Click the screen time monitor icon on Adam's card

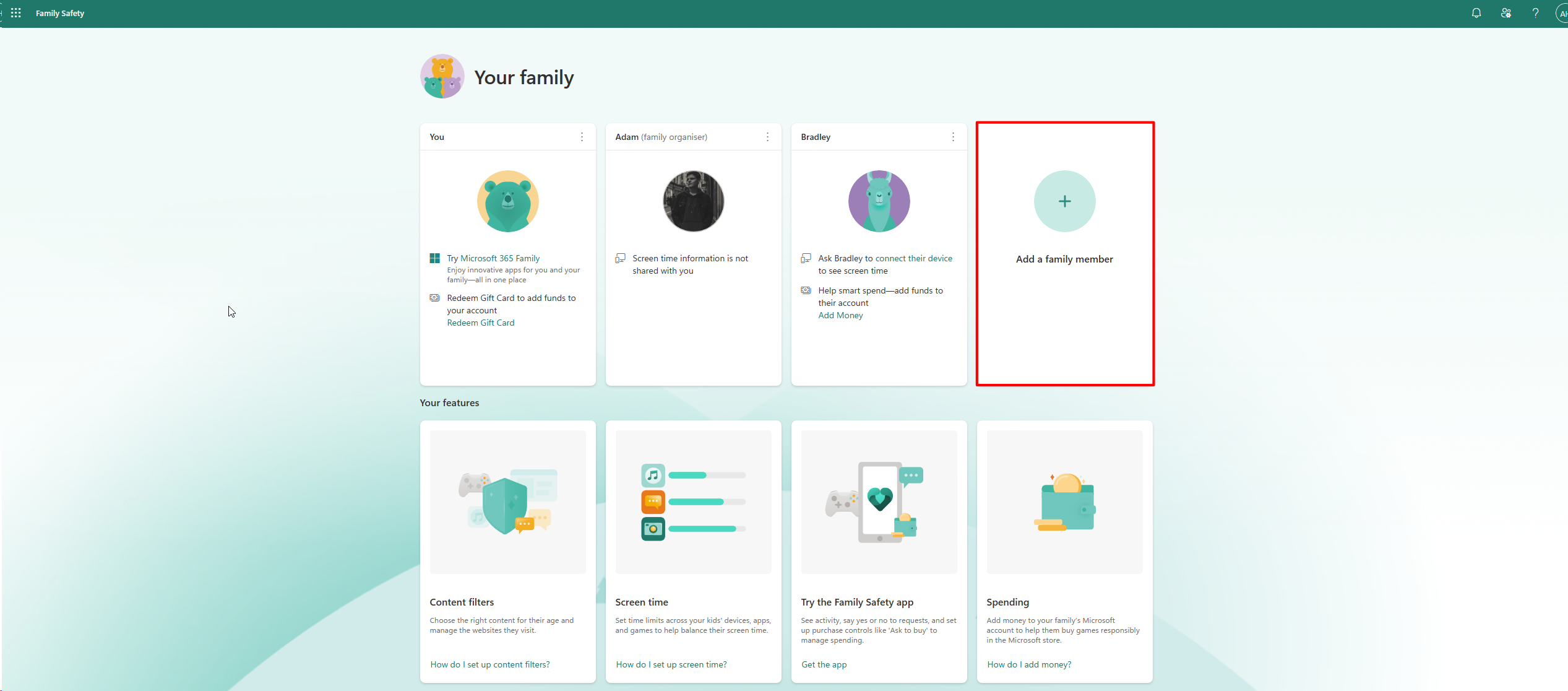click(x=621, y=258)
